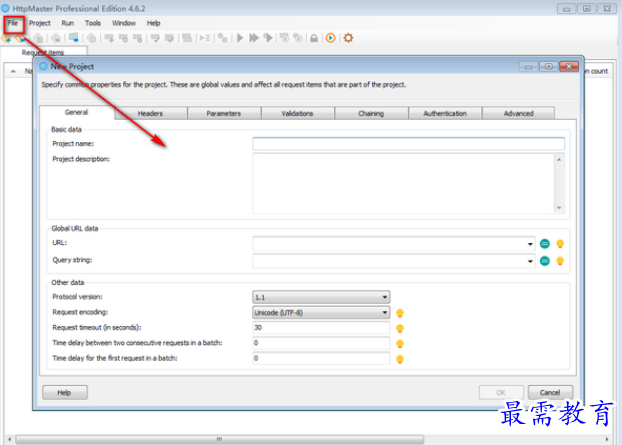The height and width of the screenshot is (445, 622).
Task: Select the General tab
Action: click(x=77, y=112)
